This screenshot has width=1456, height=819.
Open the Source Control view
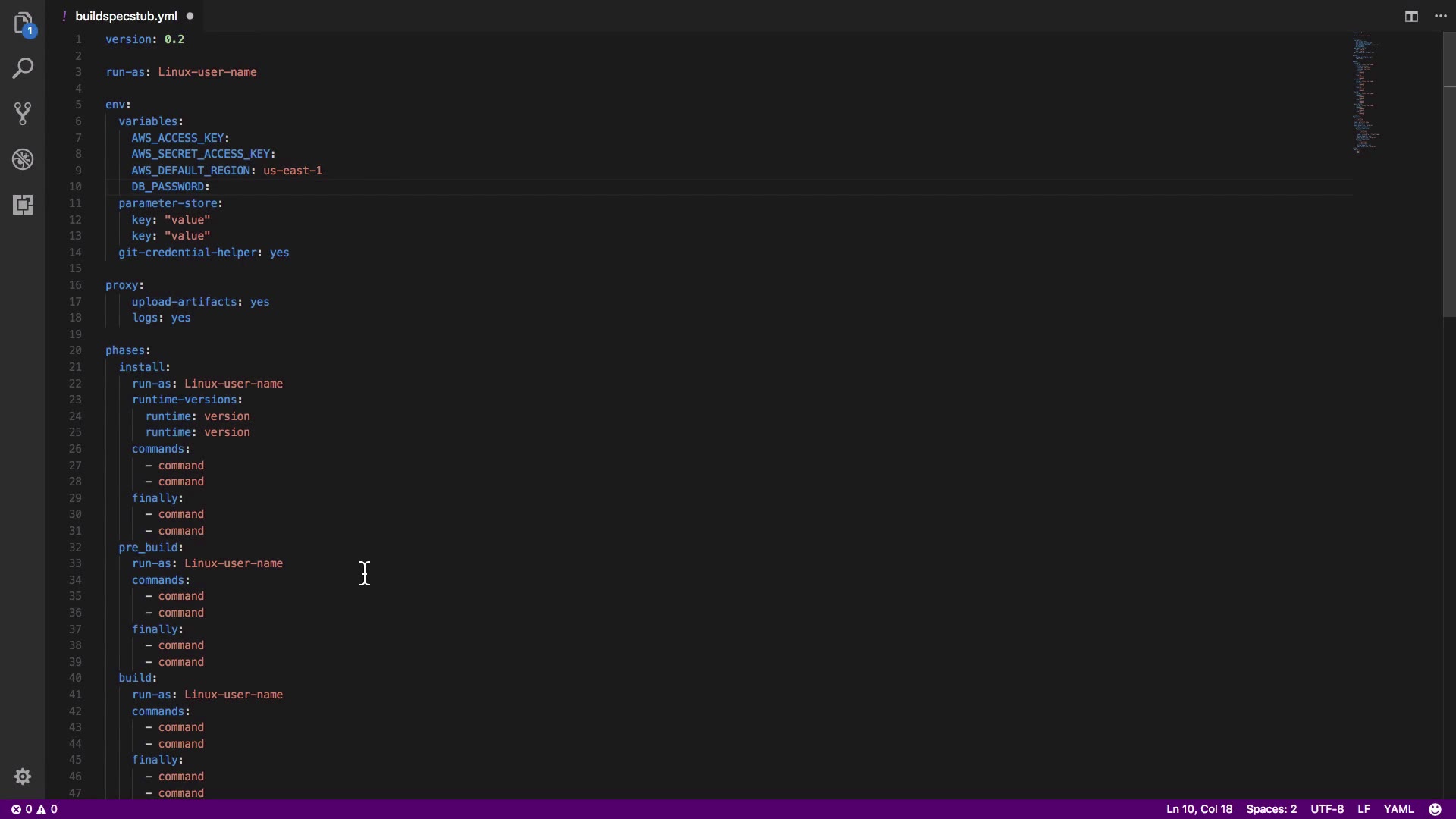point(23,114)
